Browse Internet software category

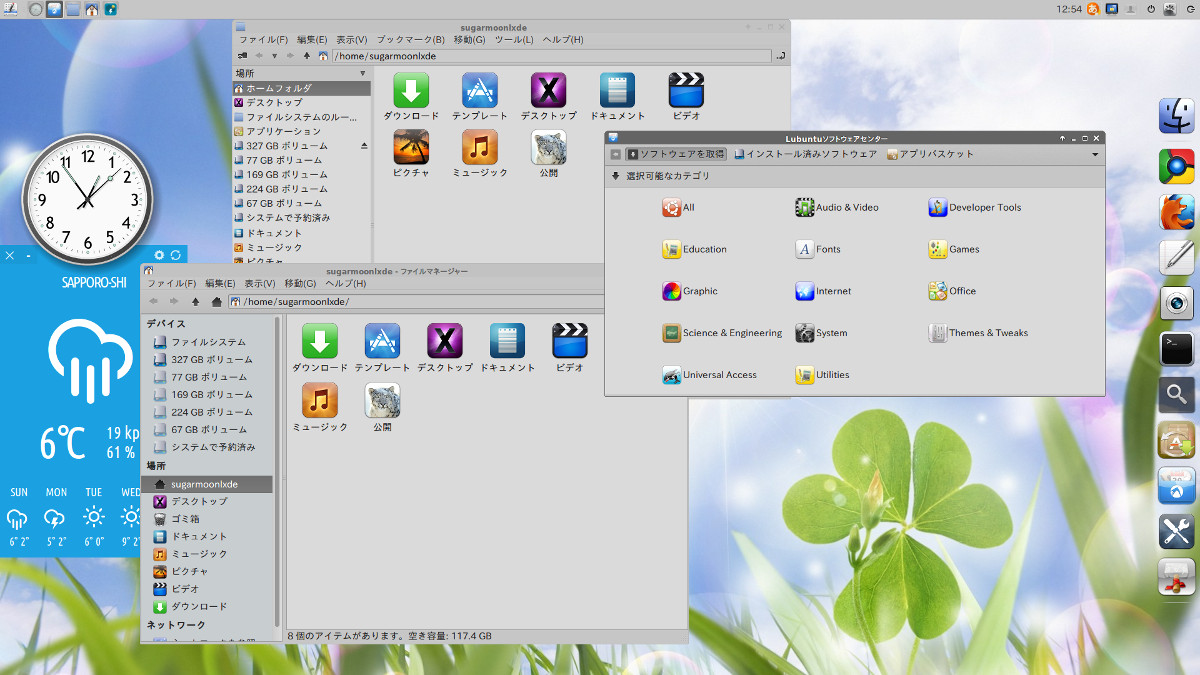tap(823, 292)
